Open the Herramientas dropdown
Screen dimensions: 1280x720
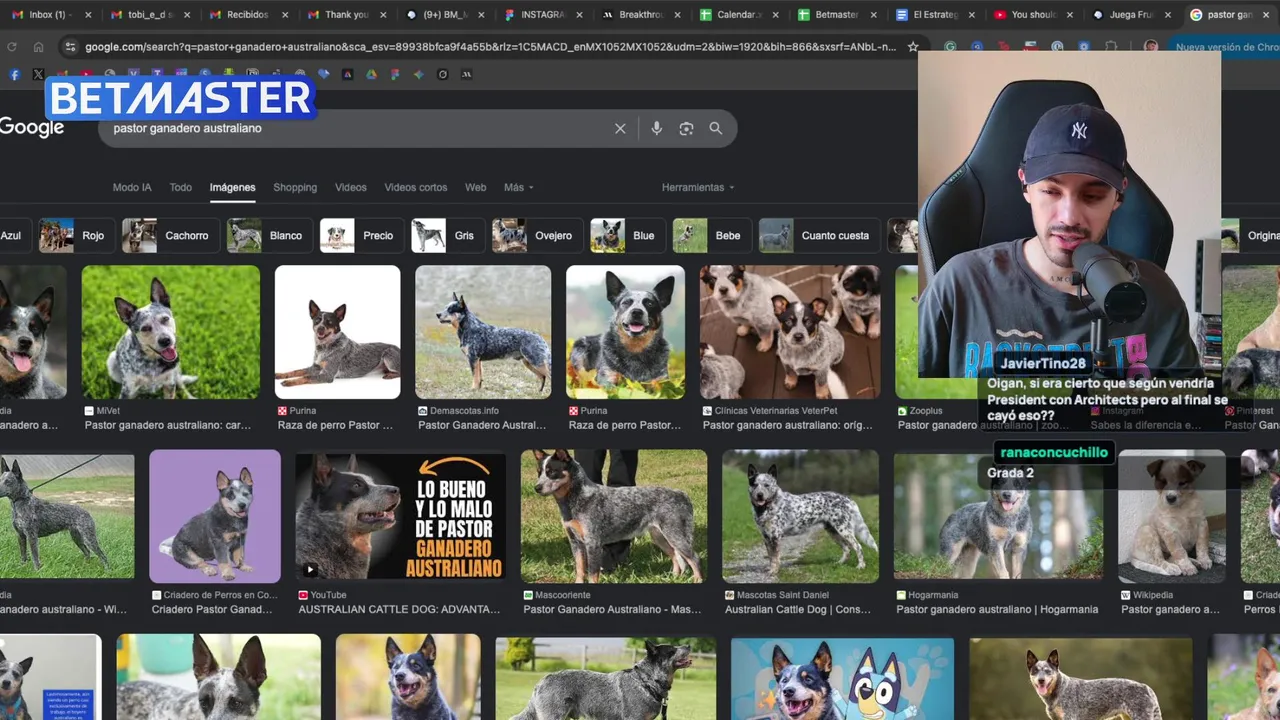point(698,187)
